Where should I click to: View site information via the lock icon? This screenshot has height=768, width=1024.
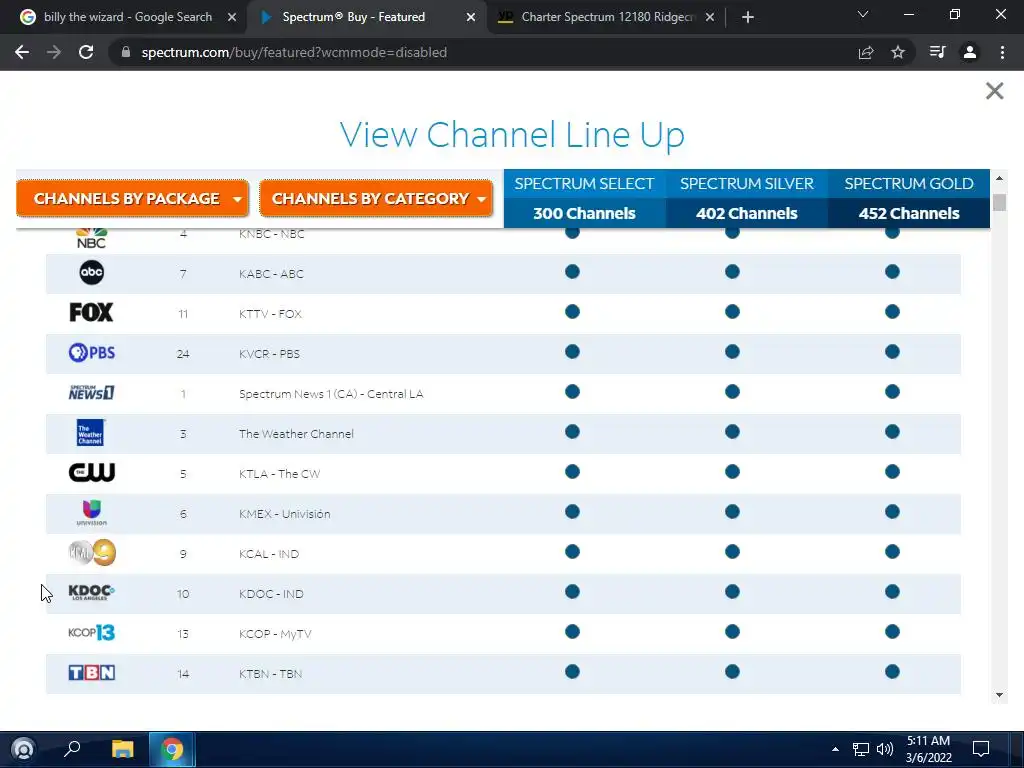point(126,52)
